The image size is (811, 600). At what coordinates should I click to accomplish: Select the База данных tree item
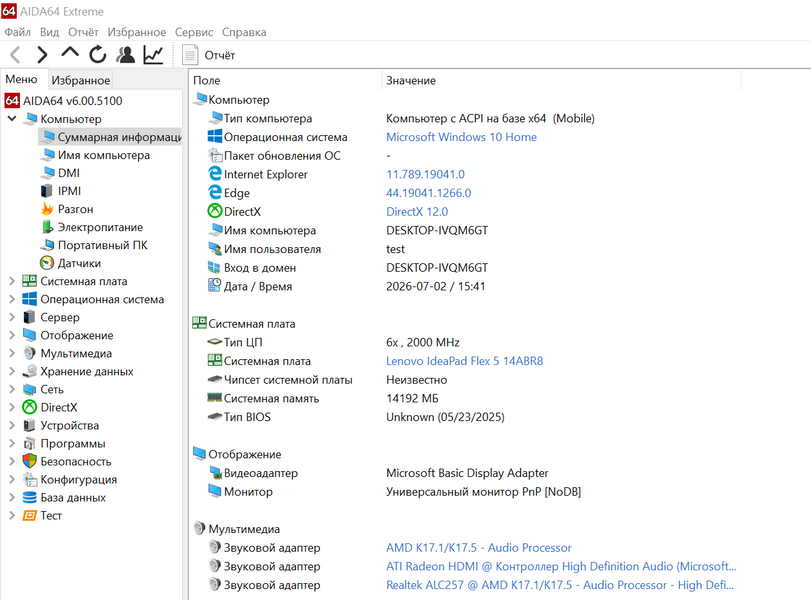pos(73,498)
